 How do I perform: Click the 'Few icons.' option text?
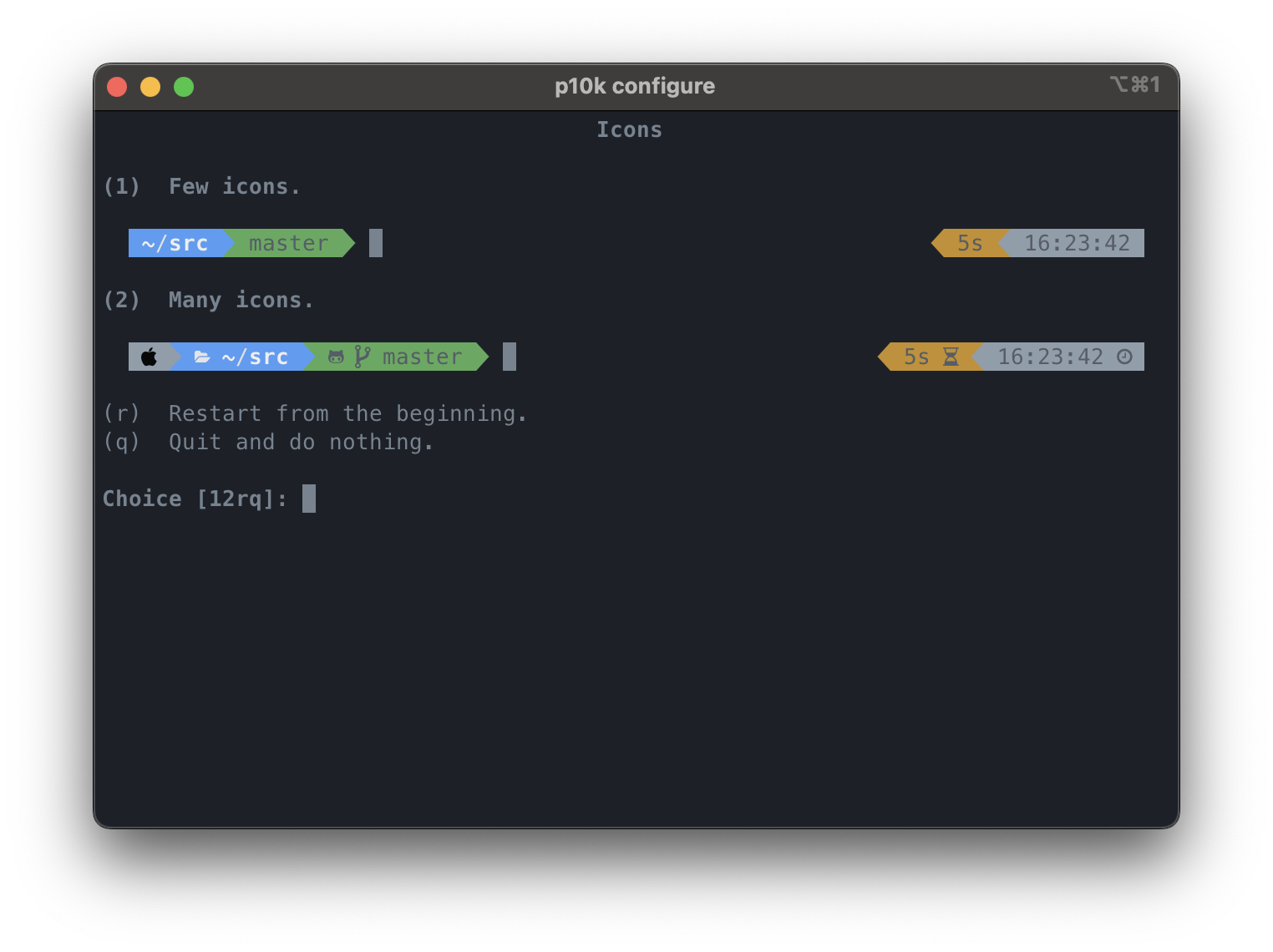(x=235, y=186)
